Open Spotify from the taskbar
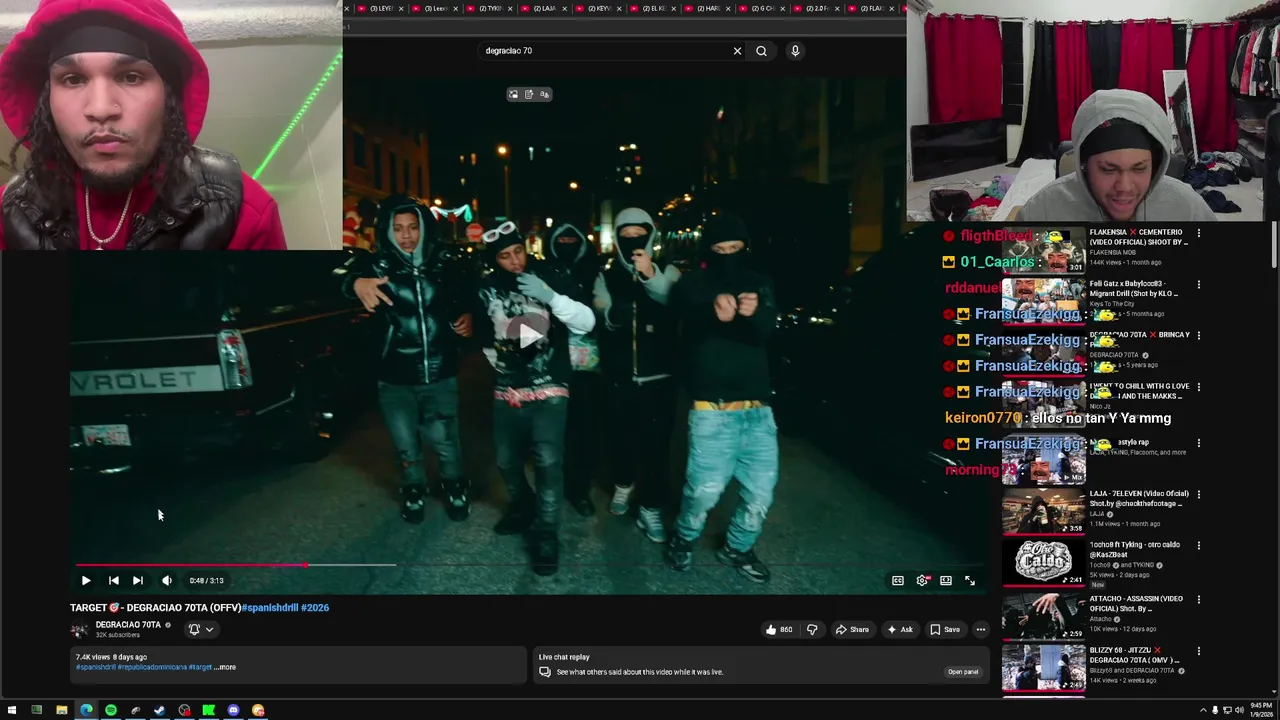Image resolution: width=1280 pixels, height=720 pixels. (x=111, y=710)
